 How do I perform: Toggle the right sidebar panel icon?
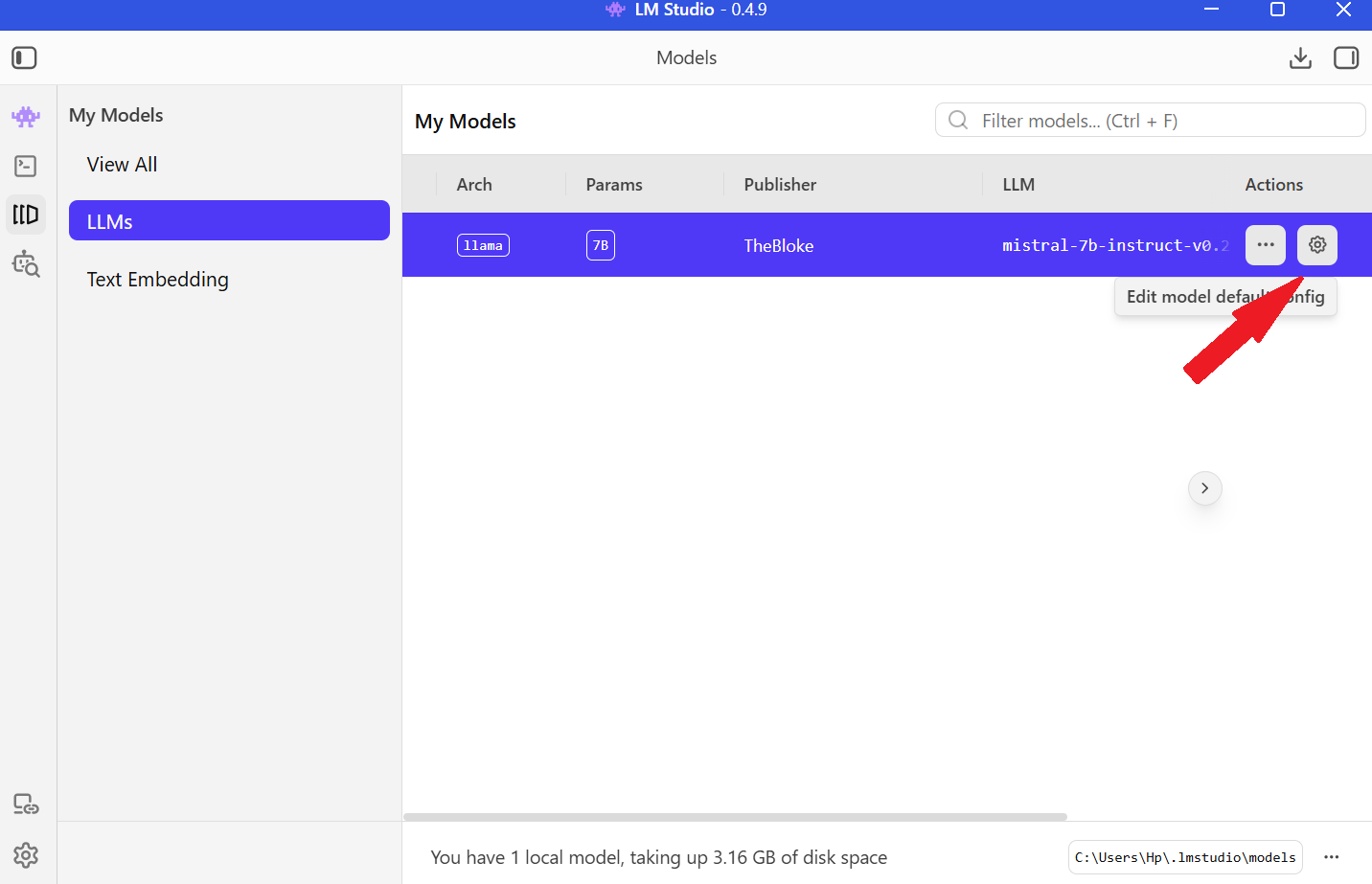(x=1346, y=57)
